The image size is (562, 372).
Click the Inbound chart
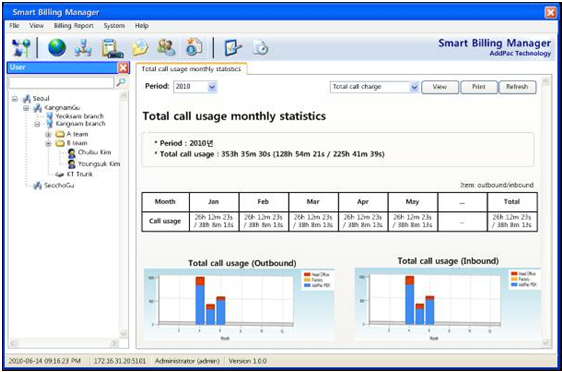(448, 304)
